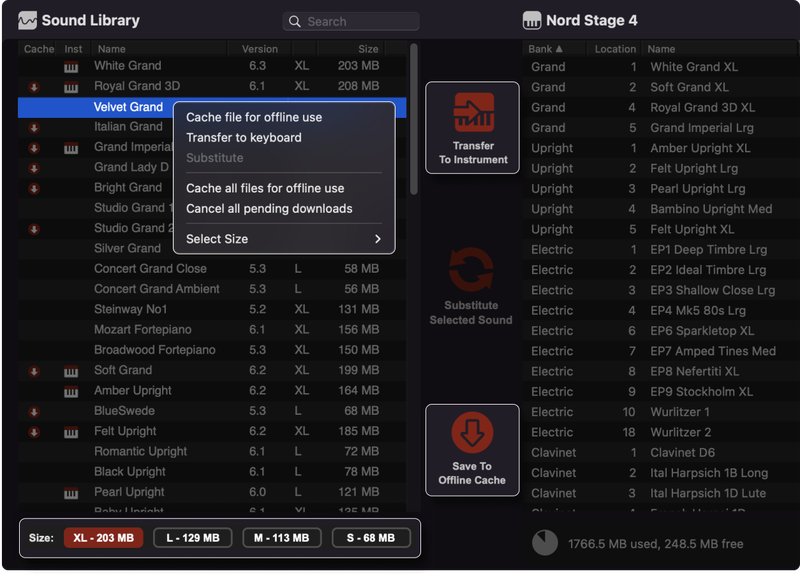800x576 pixels.
Task: Click the Sound Library scrollbar
Action: click(x=414, y=118)
